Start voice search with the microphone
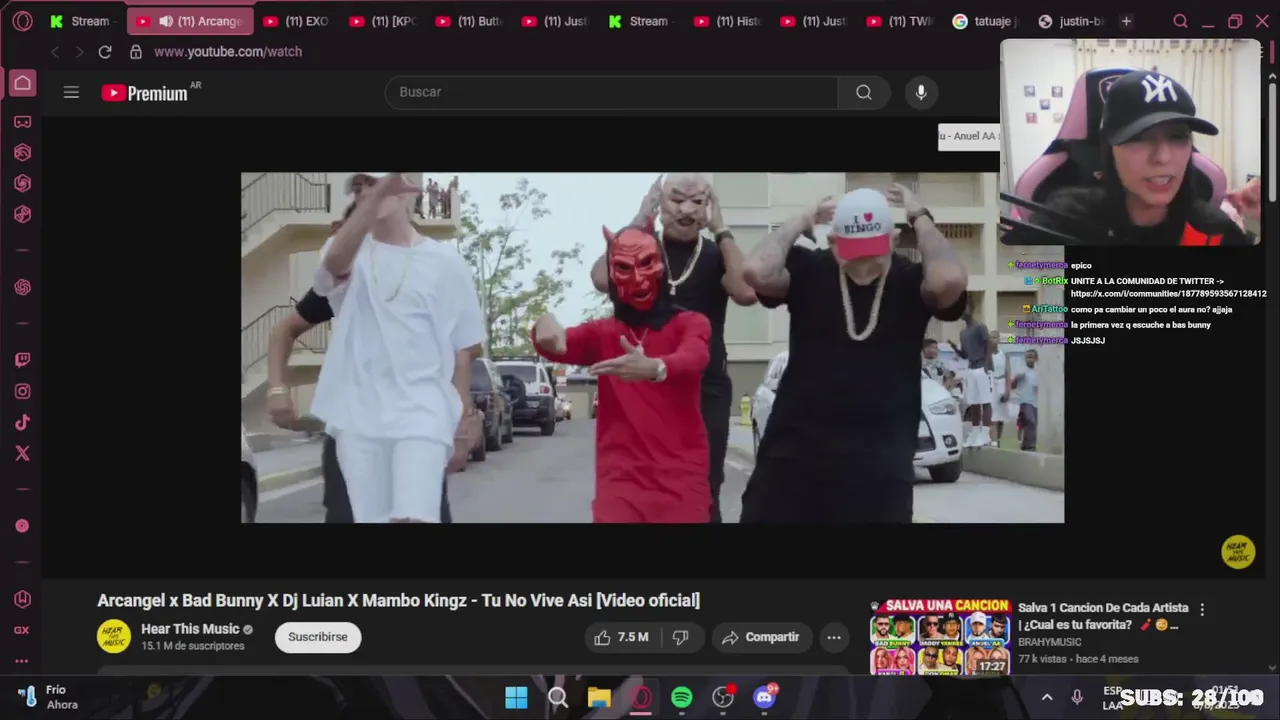The image size is (1280, 720). pos(921,92)
